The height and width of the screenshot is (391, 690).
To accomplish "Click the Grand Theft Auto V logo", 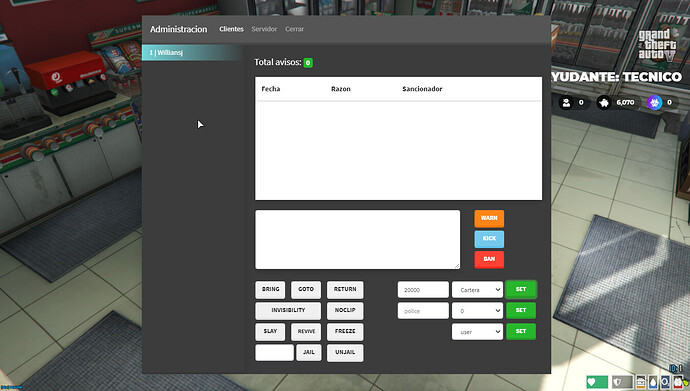I will 658,45.
